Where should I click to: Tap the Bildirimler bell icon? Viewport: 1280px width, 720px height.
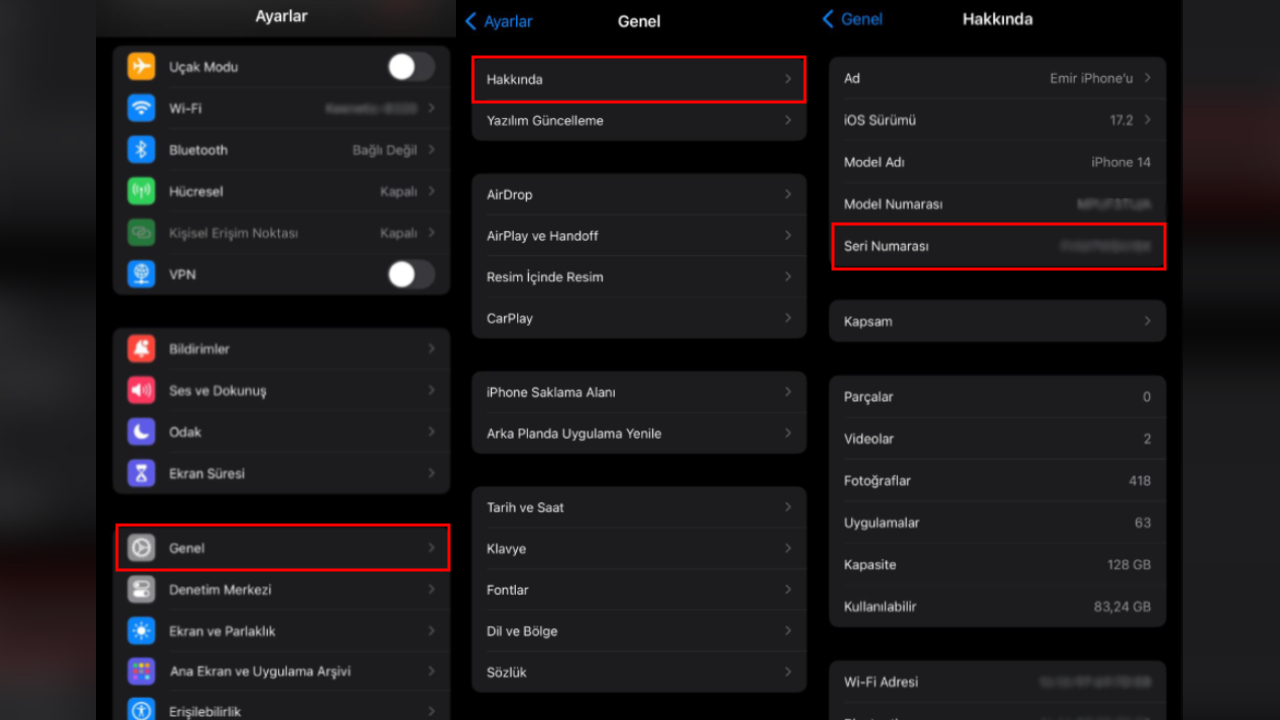pos(141,349)
